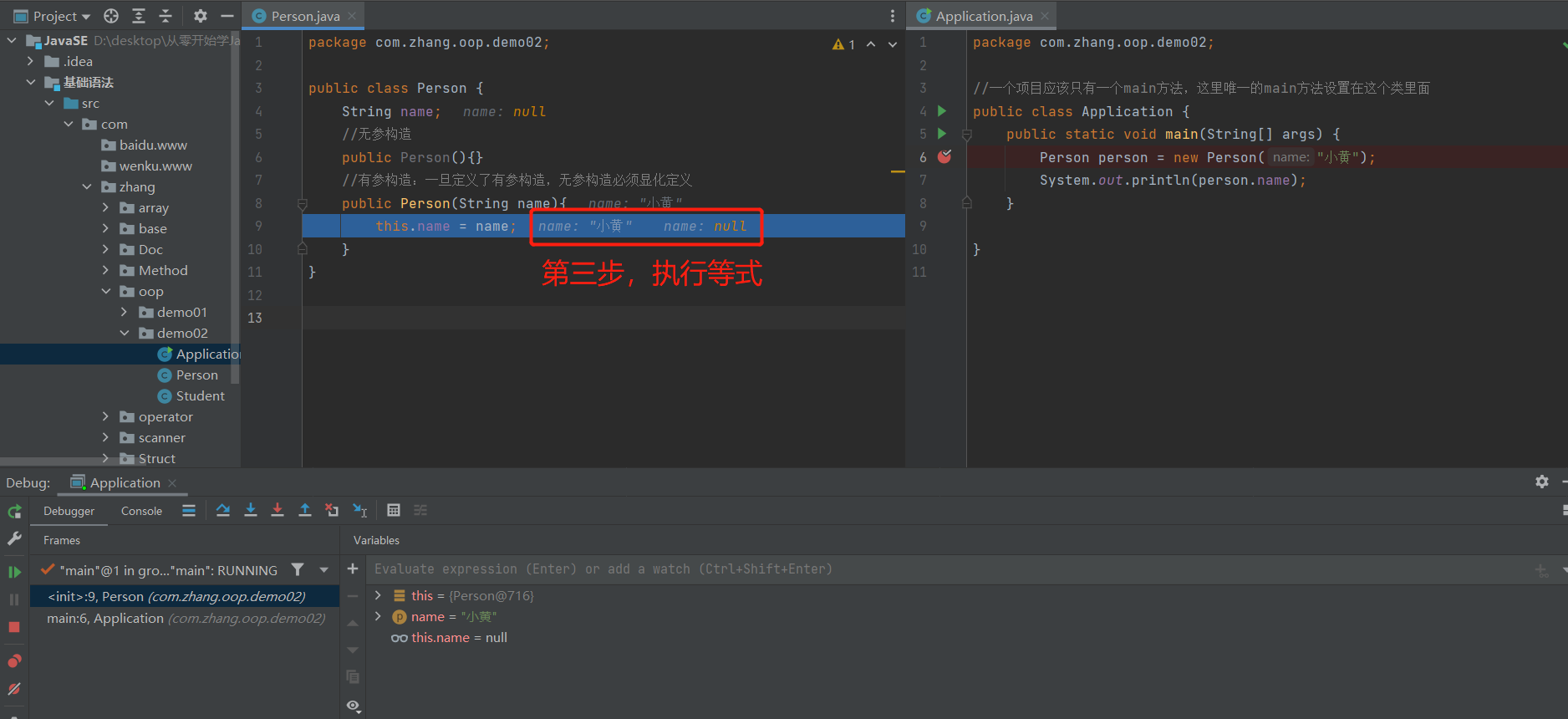The image size is (1568, 719).
Task: Click Step Into in debugger toolbar
Action: coord(251,510)
